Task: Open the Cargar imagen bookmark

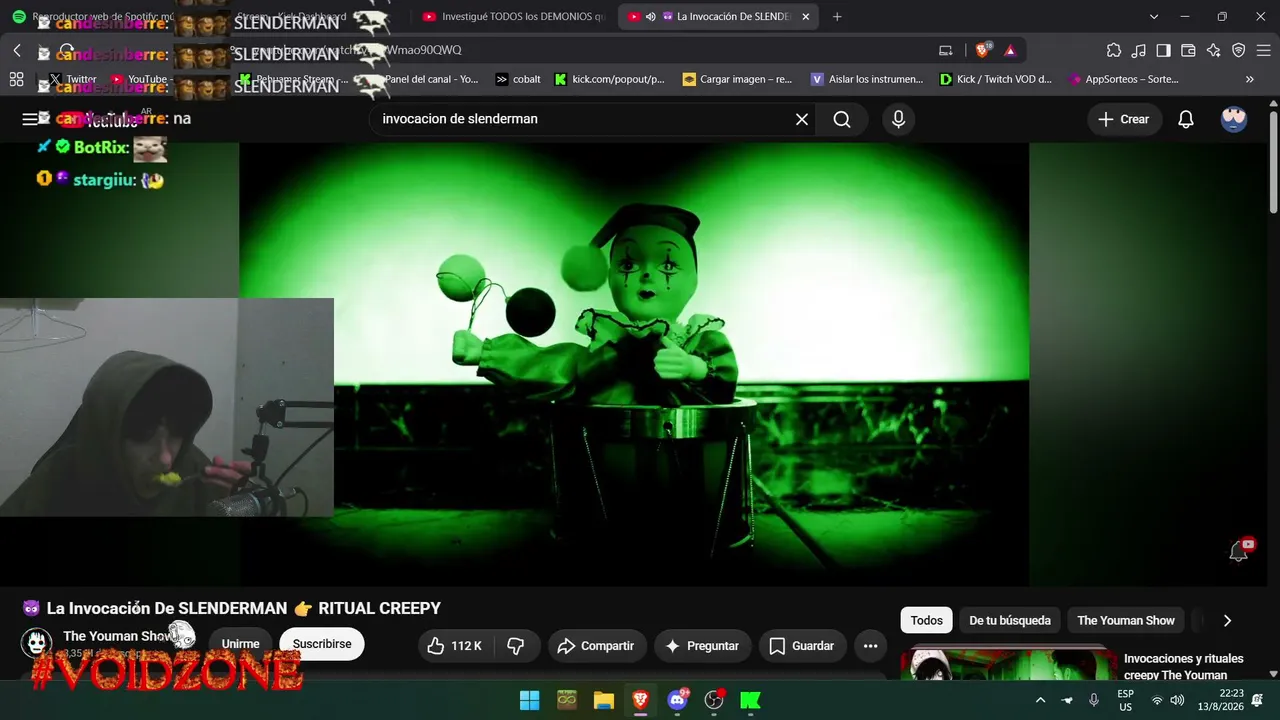Action: 737,79
